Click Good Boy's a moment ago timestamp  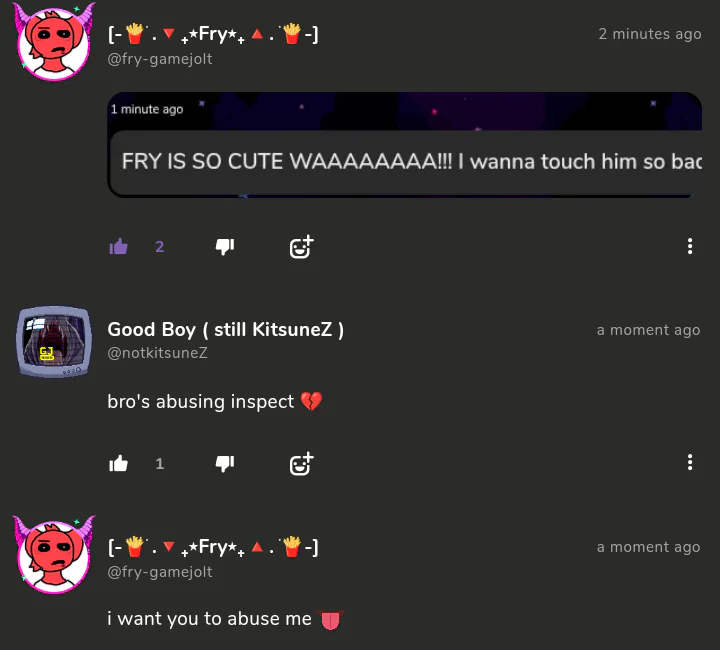click(648, 330)
